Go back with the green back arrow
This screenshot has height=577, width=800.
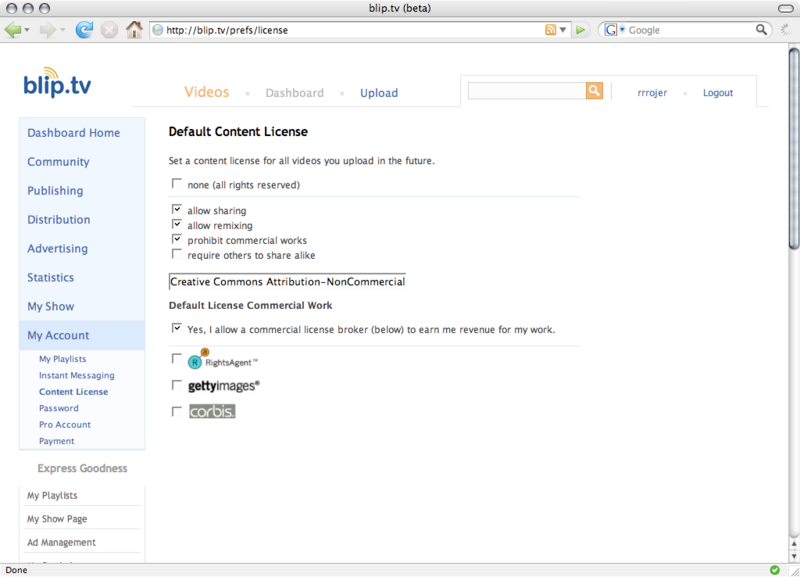coord(13,30)
